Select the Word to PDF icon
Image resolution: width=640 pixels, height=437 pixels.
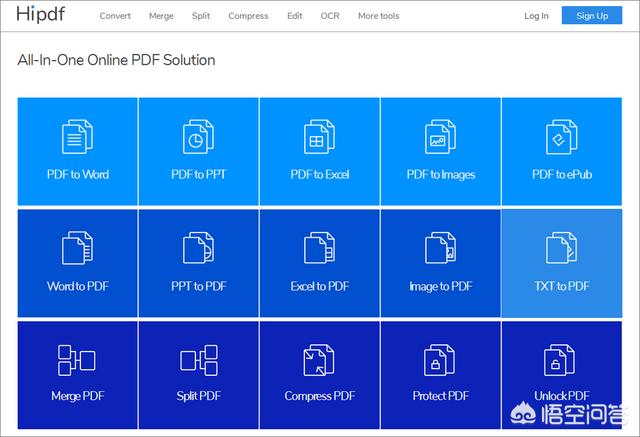(x=77, y=248)
